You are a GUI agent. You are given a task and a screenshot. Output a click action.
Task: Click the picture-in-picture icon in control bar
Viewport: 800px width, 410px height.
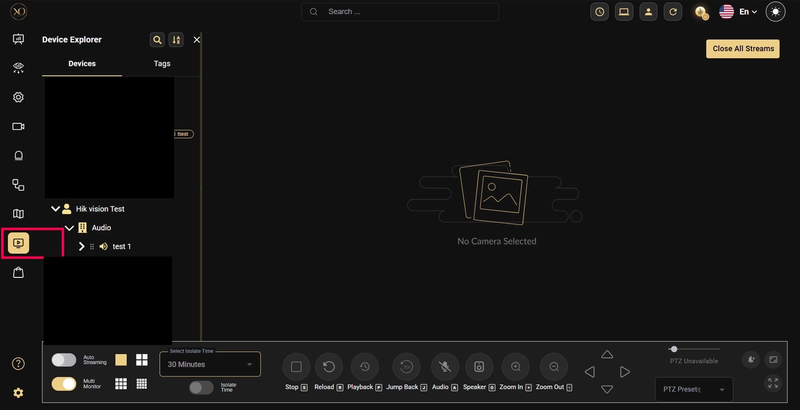pyautogui.click(x=773, y=360)
